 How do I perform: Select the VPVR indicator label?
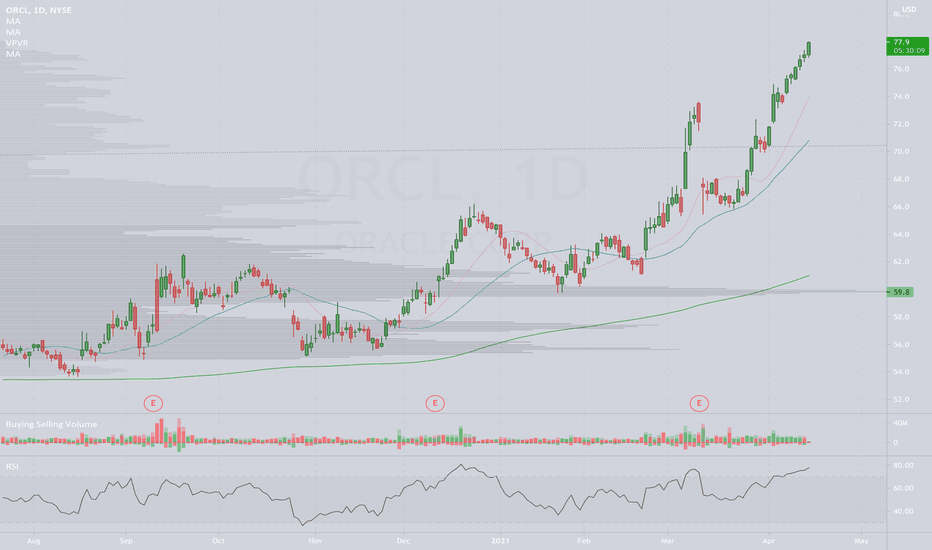point(17,43)
